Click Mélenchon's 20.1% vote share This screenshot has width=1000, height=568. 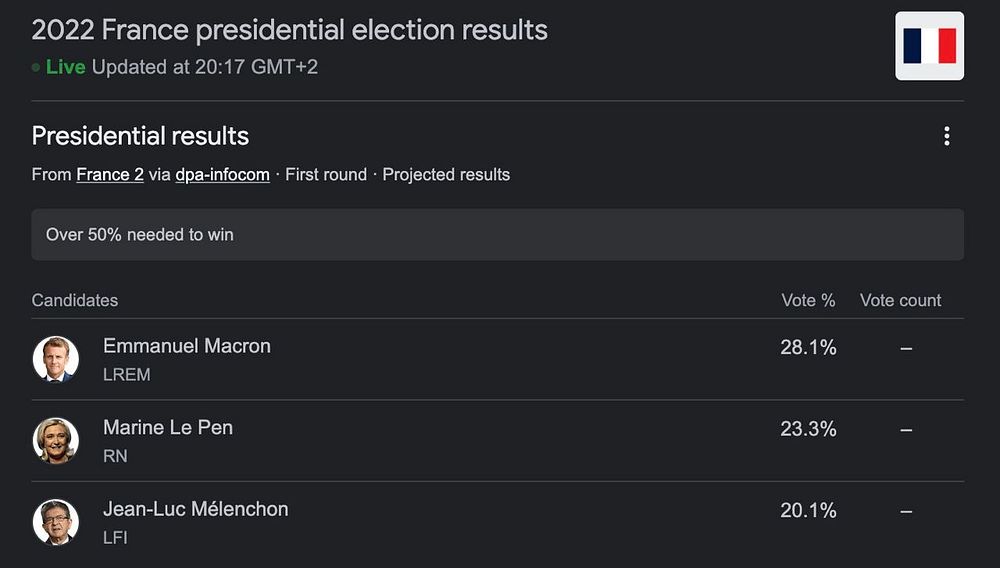[808, 511]
